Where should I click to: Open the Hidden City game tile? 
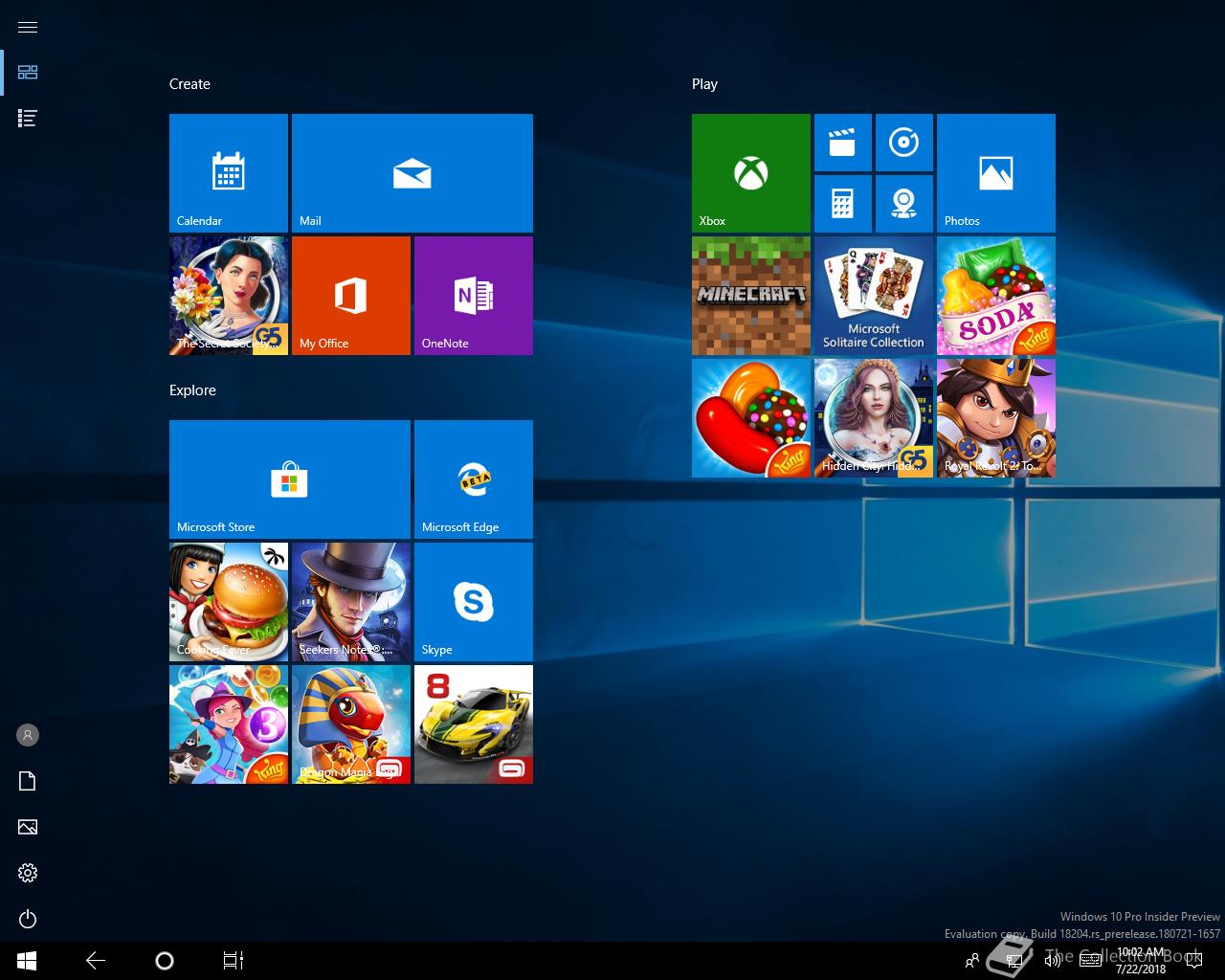[874, 418]
